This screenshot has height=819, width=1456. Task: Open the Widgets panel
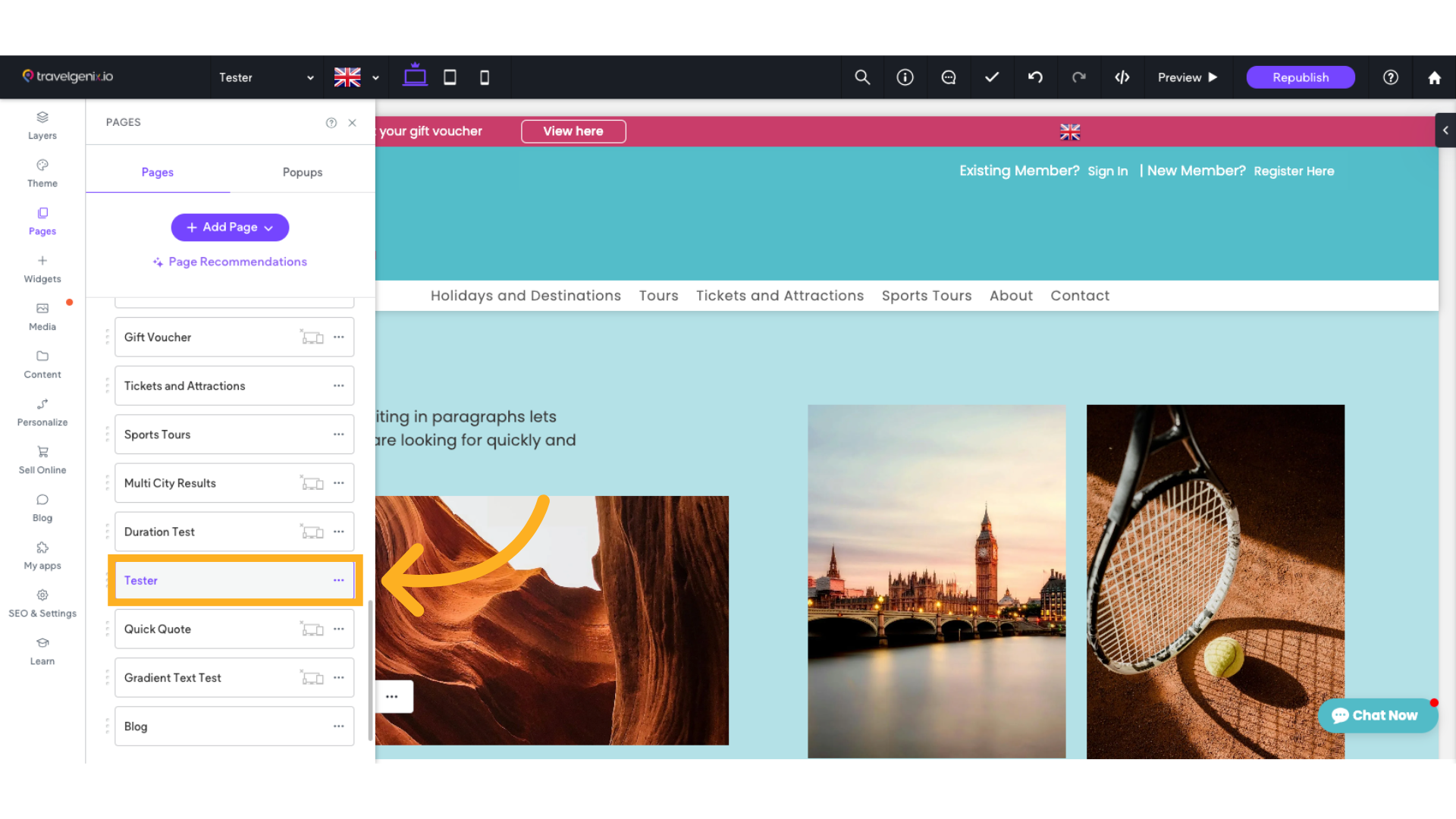(42, 268)
